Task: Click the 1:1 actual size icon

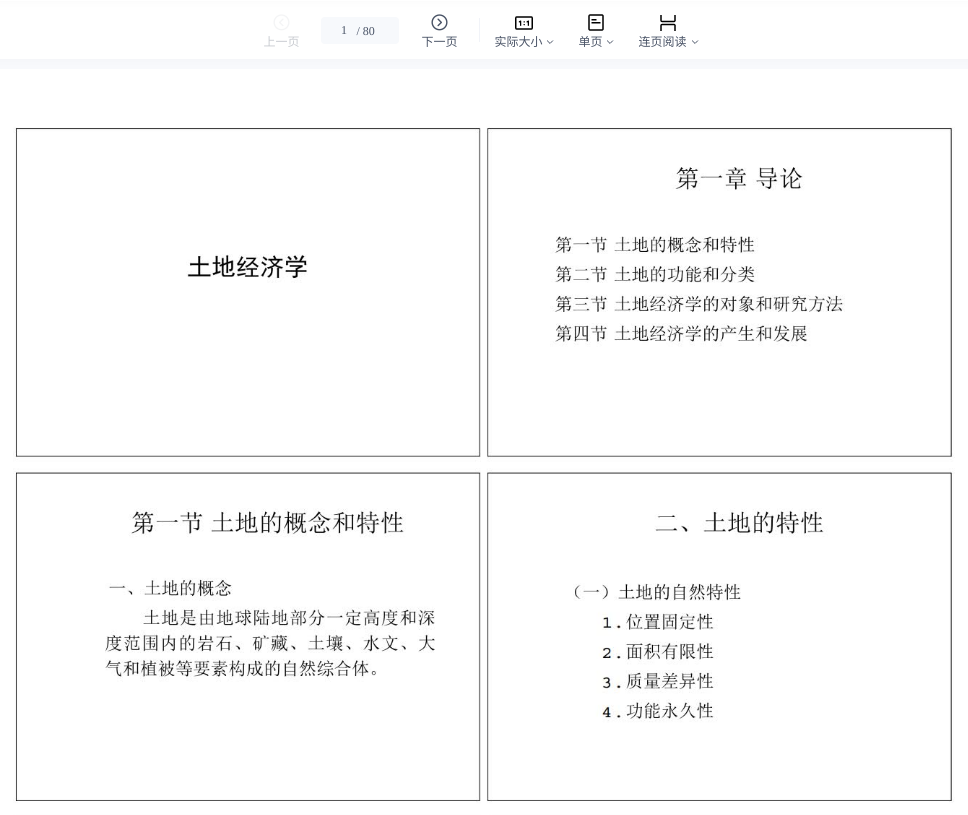Action: pyautogui.click(x=523, y=23)
